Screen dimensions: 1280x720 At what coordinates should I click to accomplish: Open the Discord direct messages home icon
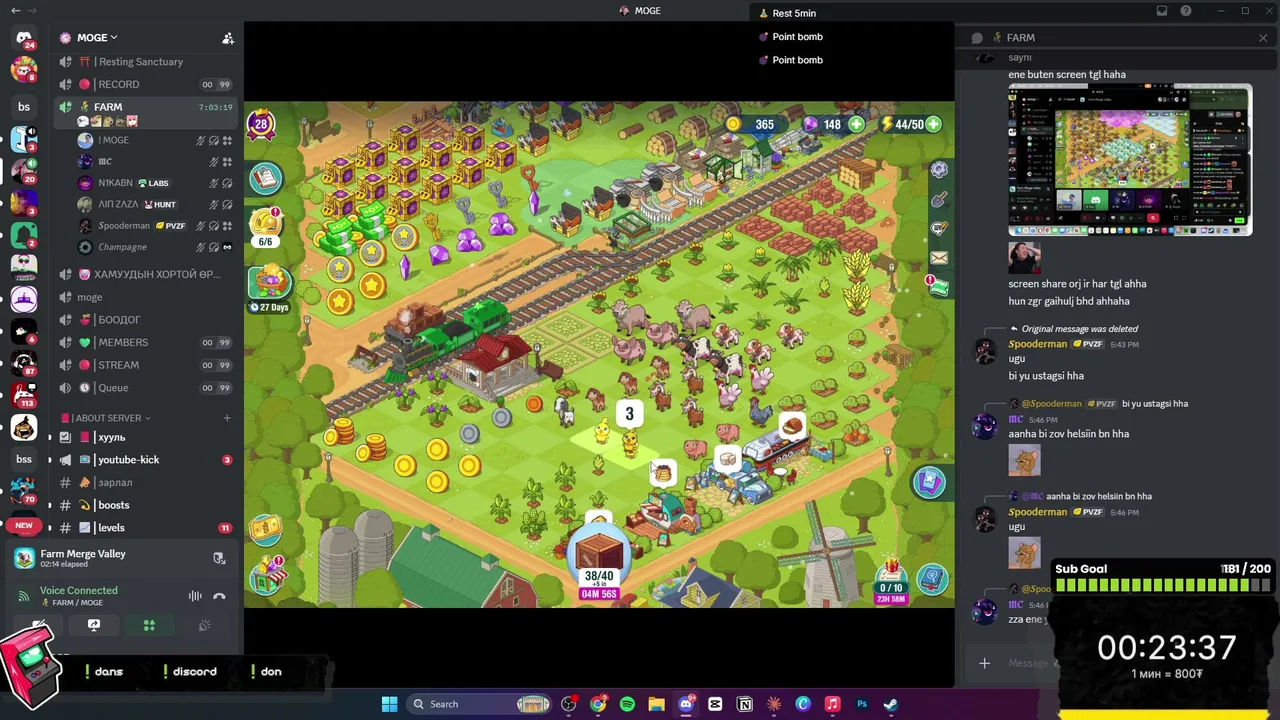click(x=24, y=38)
